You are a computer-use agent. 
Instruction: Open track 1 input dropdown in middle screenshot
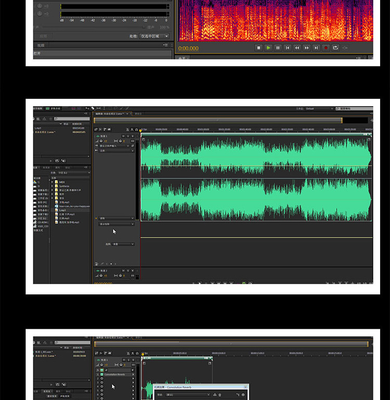pyautogui.click(x=114, y=146)
